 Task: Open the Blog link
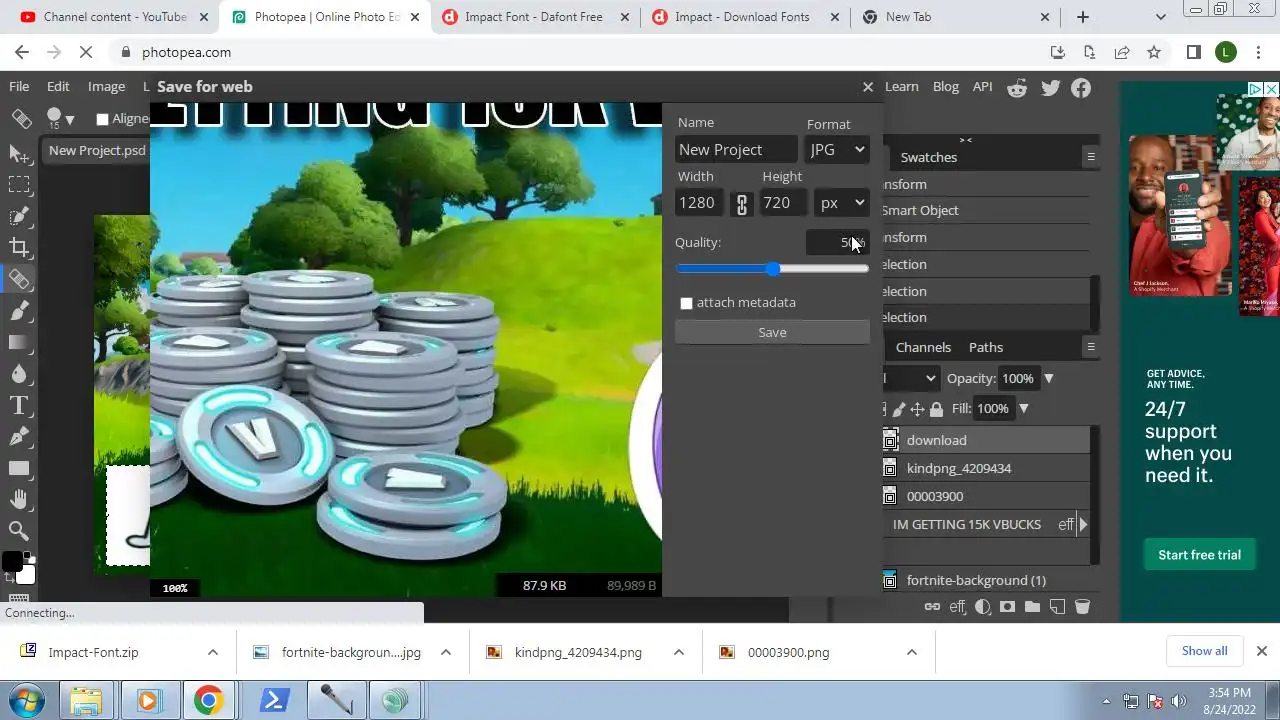tap(946, 87)
